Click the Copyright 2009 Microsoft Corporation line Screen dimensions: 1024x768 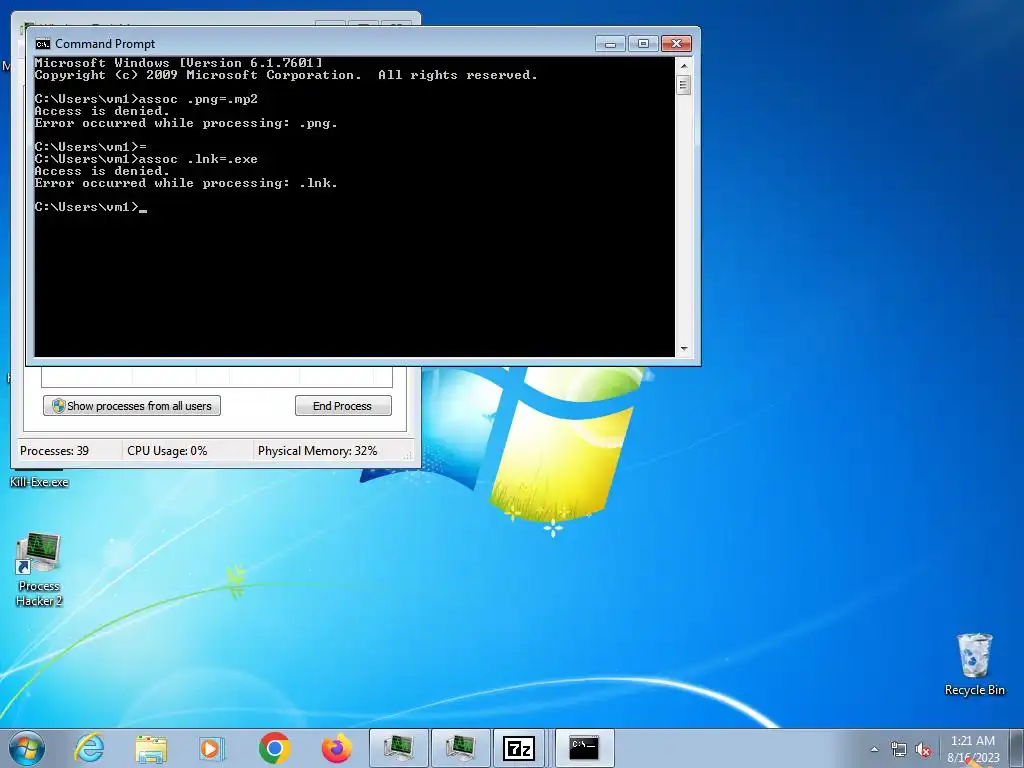point(286,75)
